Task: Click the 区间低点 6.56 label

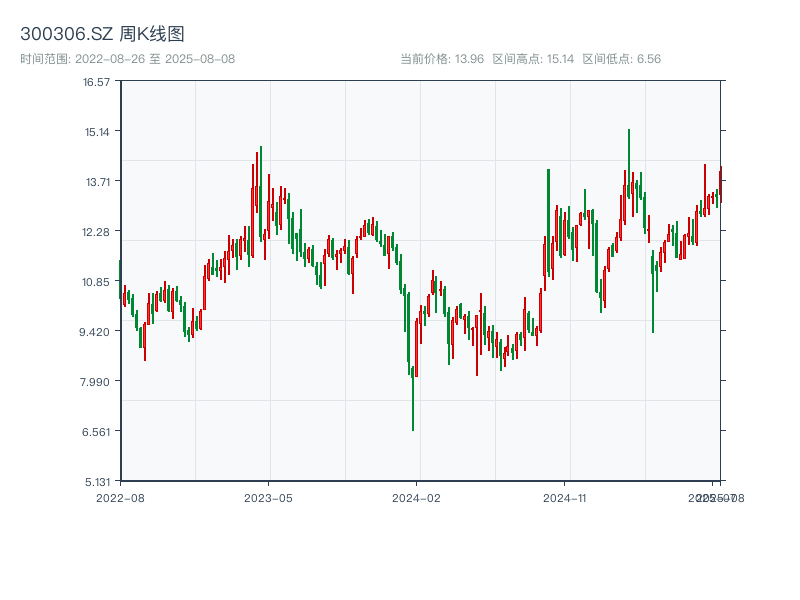Action: click(621, 59)
